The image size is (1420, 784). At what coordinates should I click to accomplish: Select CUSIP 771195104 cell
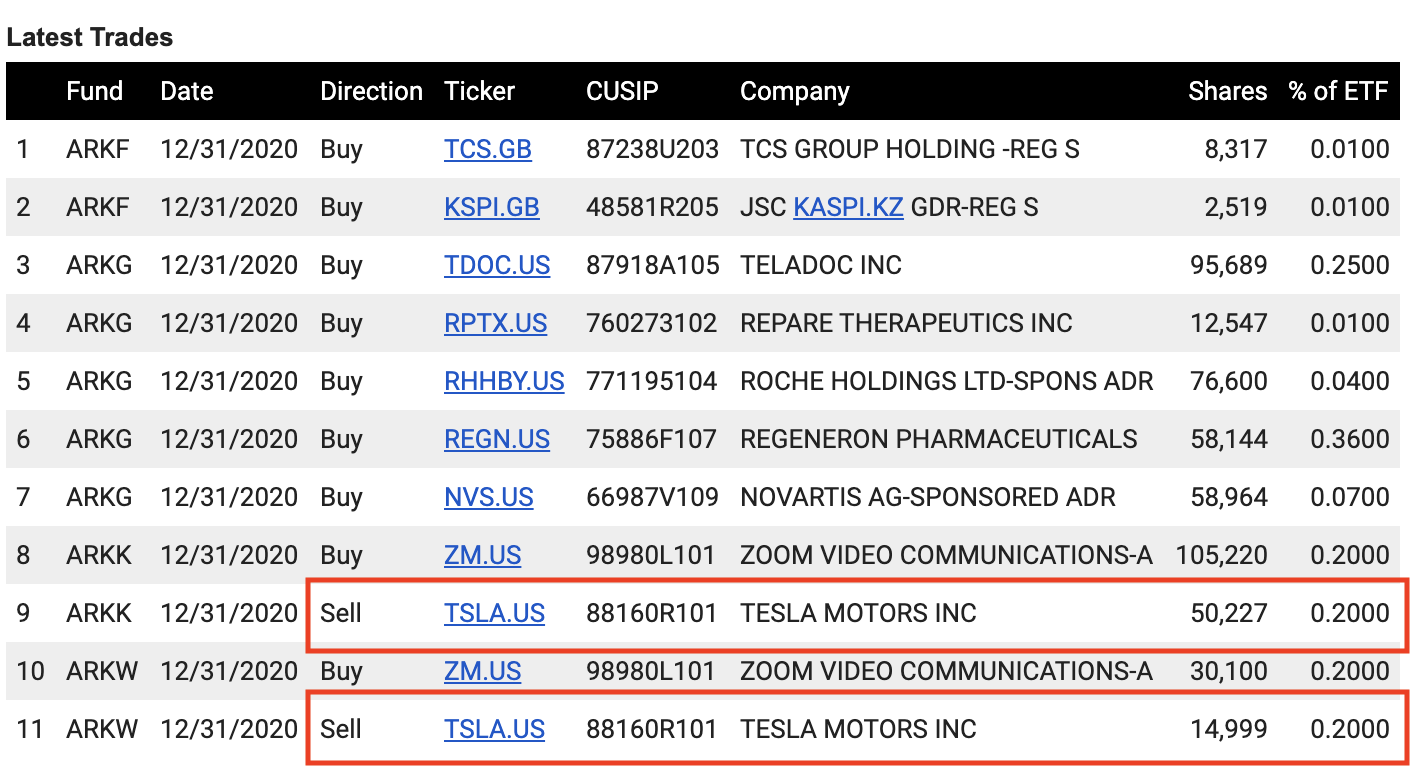click(652, 382)
